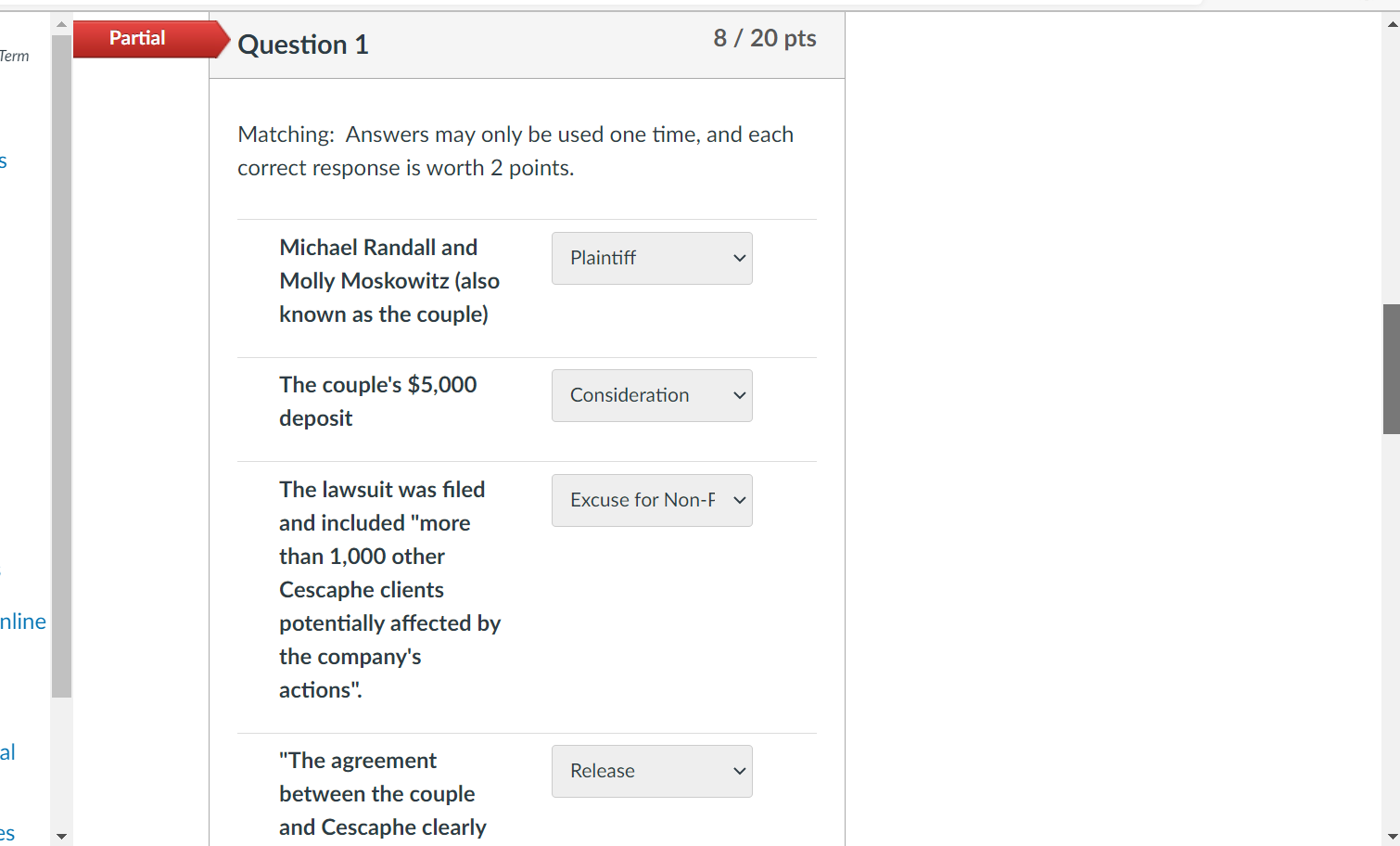Click the 'Term' label in the sidebar
This screenshot has width=1400, height=846.
tap(15, 56)
